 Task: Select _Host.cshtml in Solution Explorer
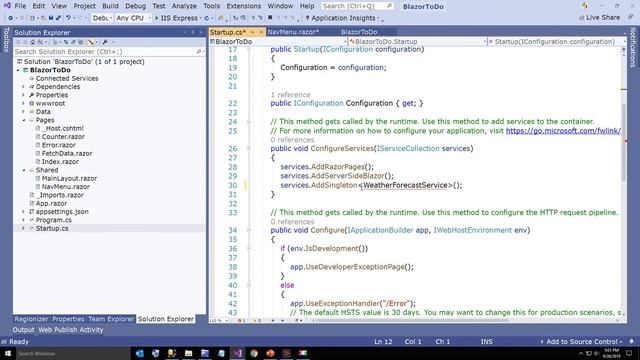click(62, 128)
